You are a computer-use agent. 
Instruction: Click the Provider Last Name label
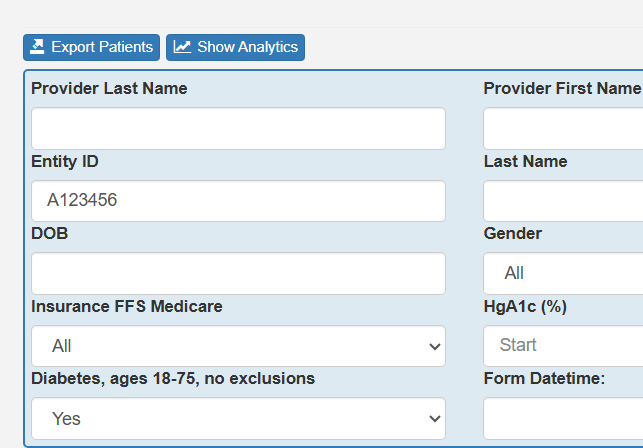tap(109, 88)
